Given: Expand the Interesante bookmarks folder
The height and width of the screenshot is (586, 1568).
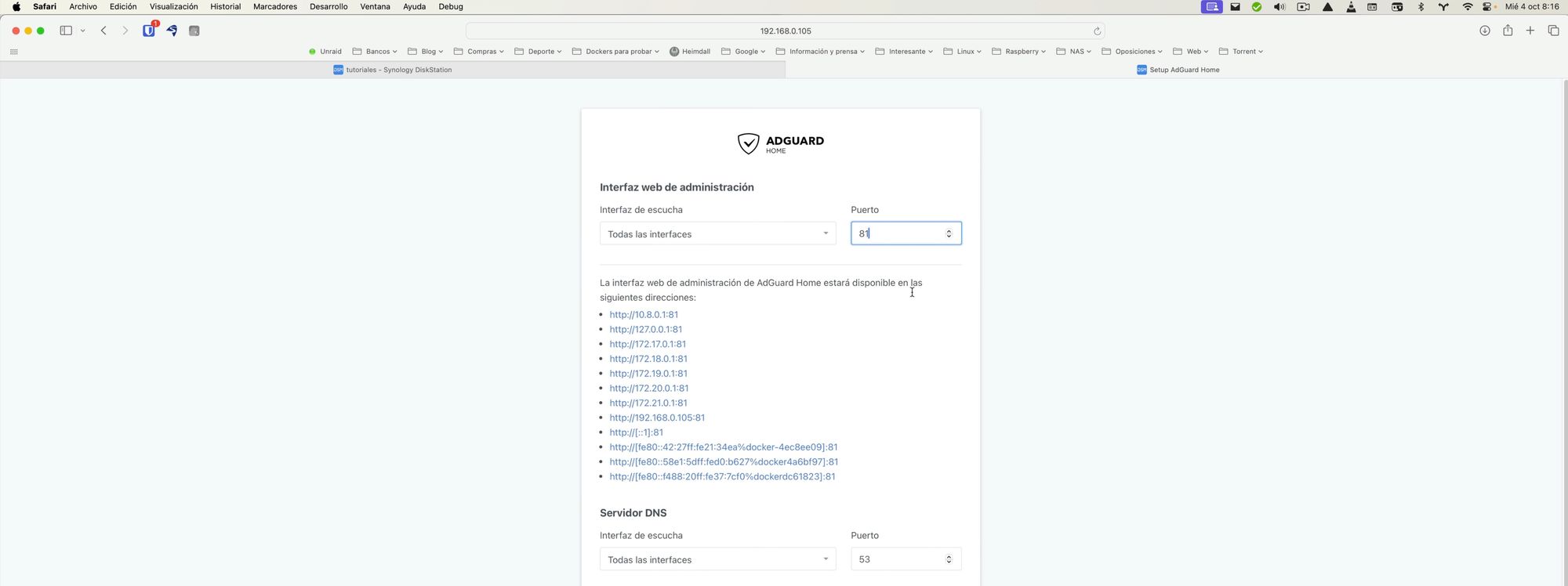Looking at the screenshot, I should point(904,52).
